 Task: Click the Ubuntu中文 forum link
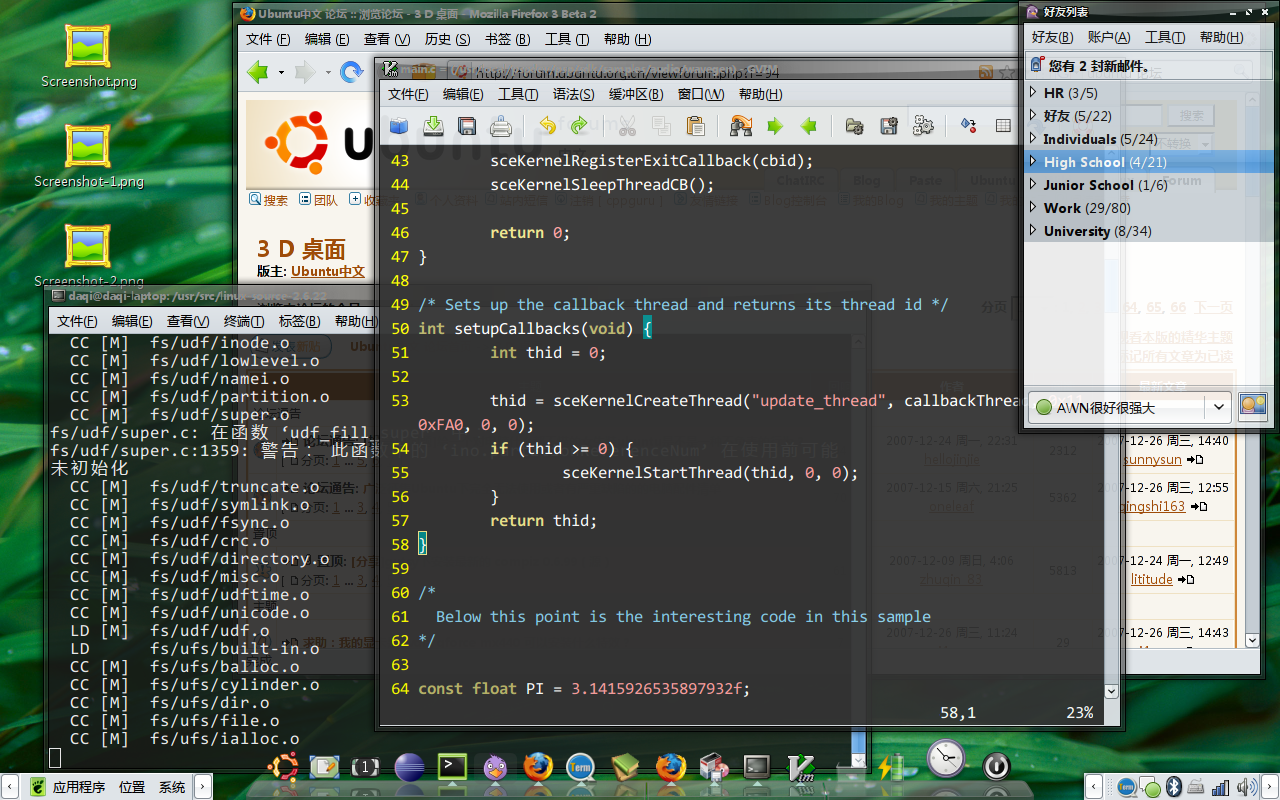coord(328,271)
